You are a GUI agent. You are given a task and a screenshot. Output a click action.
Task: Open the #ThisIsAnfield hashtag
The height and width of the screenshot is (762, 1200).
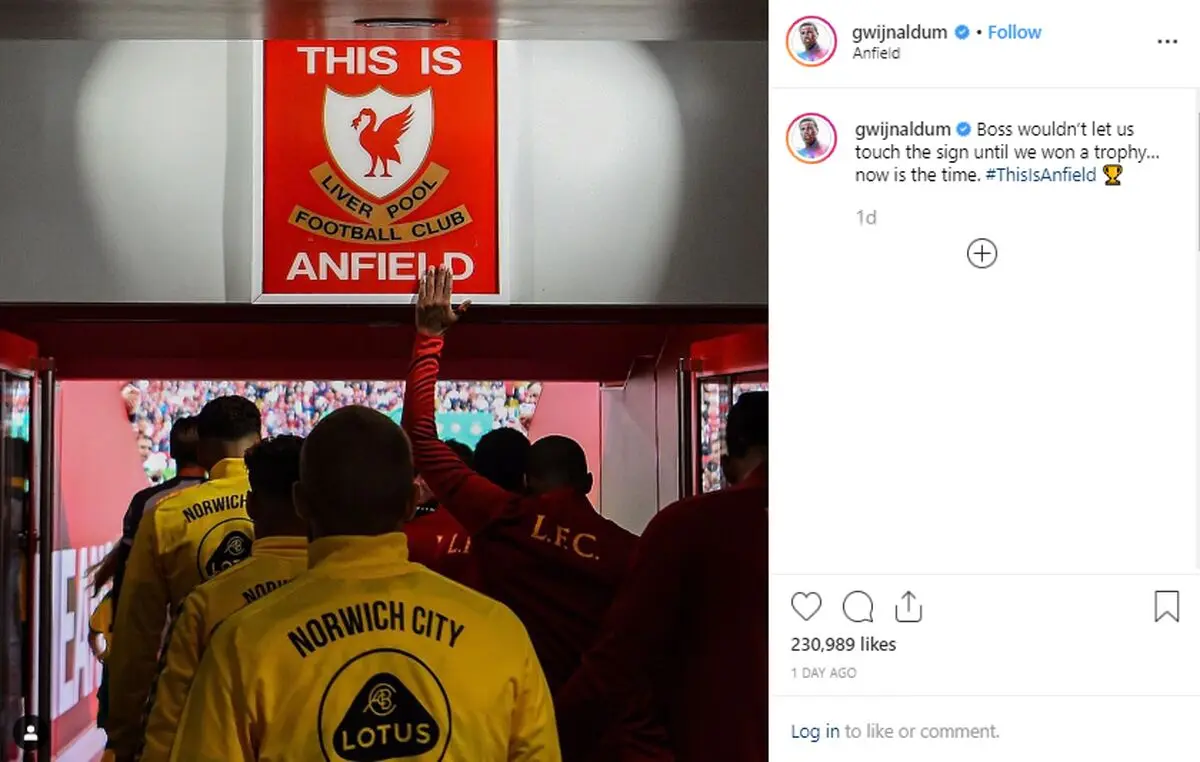(1040, 175)
